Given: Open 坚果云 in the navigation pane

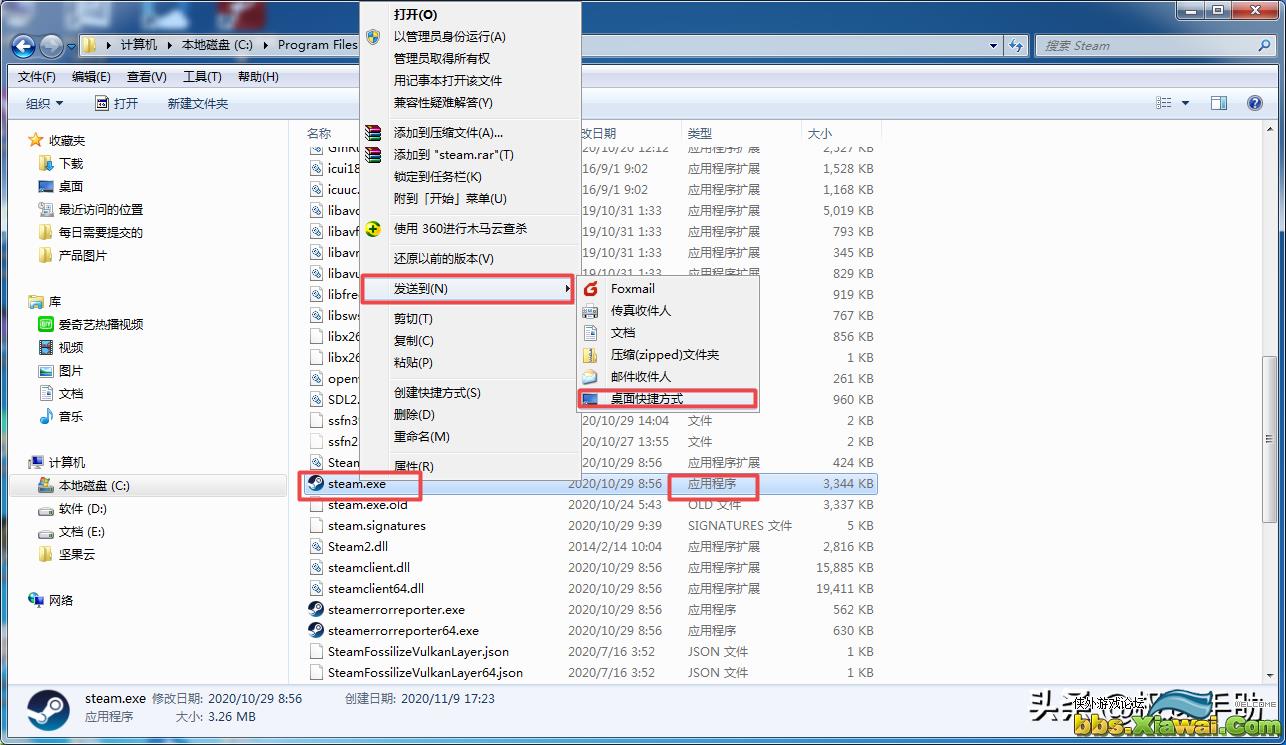Looking at the screenshot, I should click(77, 555).
